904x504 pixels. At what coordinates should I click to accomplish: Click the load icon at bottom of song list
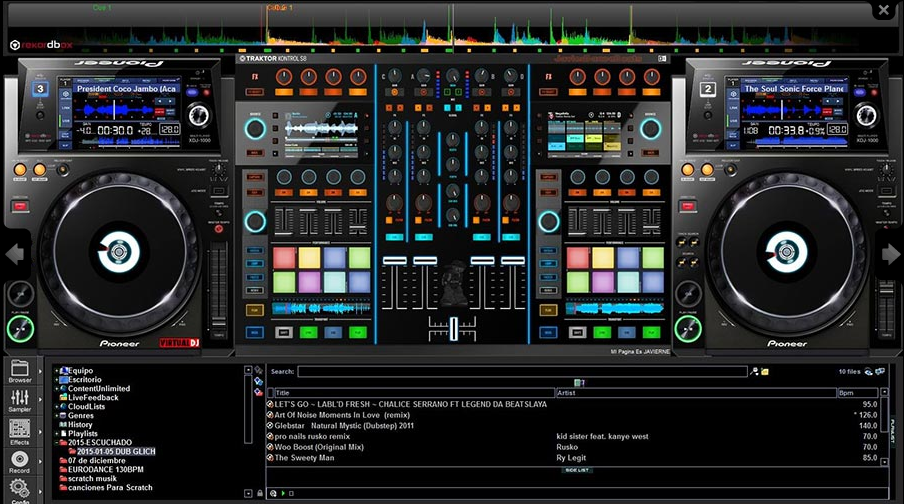point(273,494)
